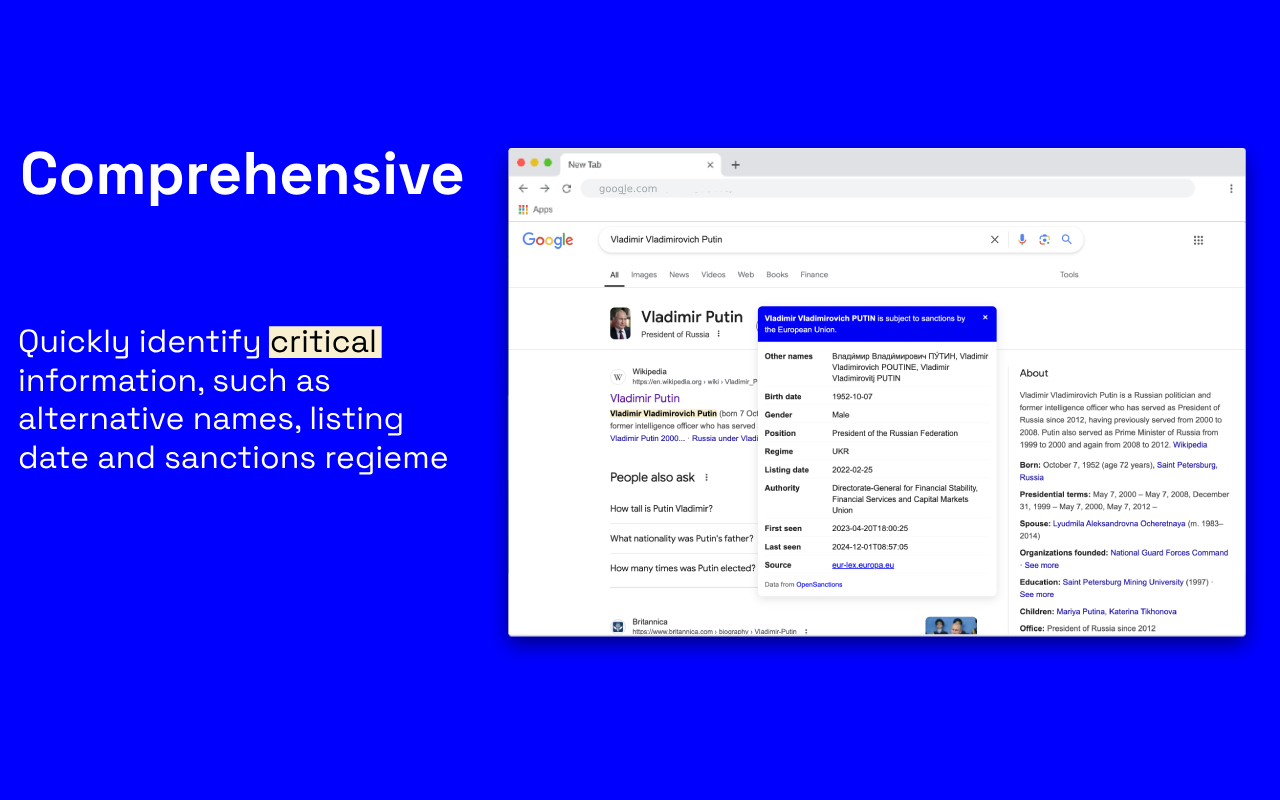Click the birth date value 1952-10-07

click(x=852, y=397)
